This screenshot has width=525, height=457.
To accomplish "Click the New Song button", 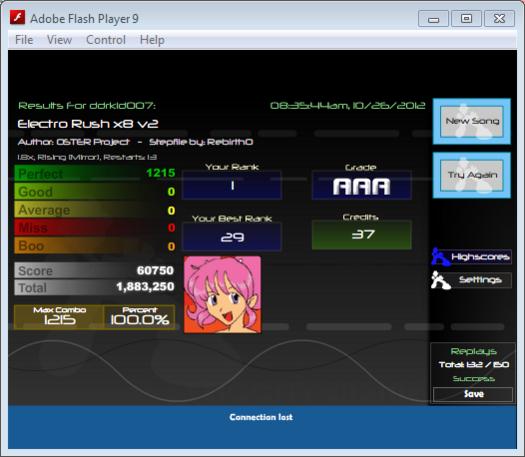I will coord(472,121).
